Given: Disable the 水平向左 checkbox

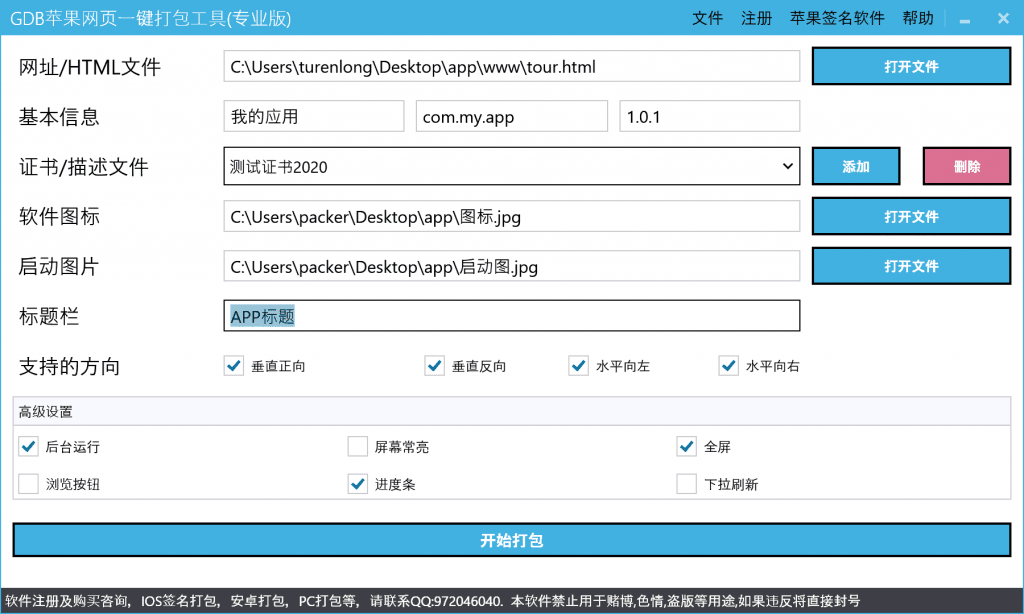Looking at the screenshot, I should pos(579,366).
